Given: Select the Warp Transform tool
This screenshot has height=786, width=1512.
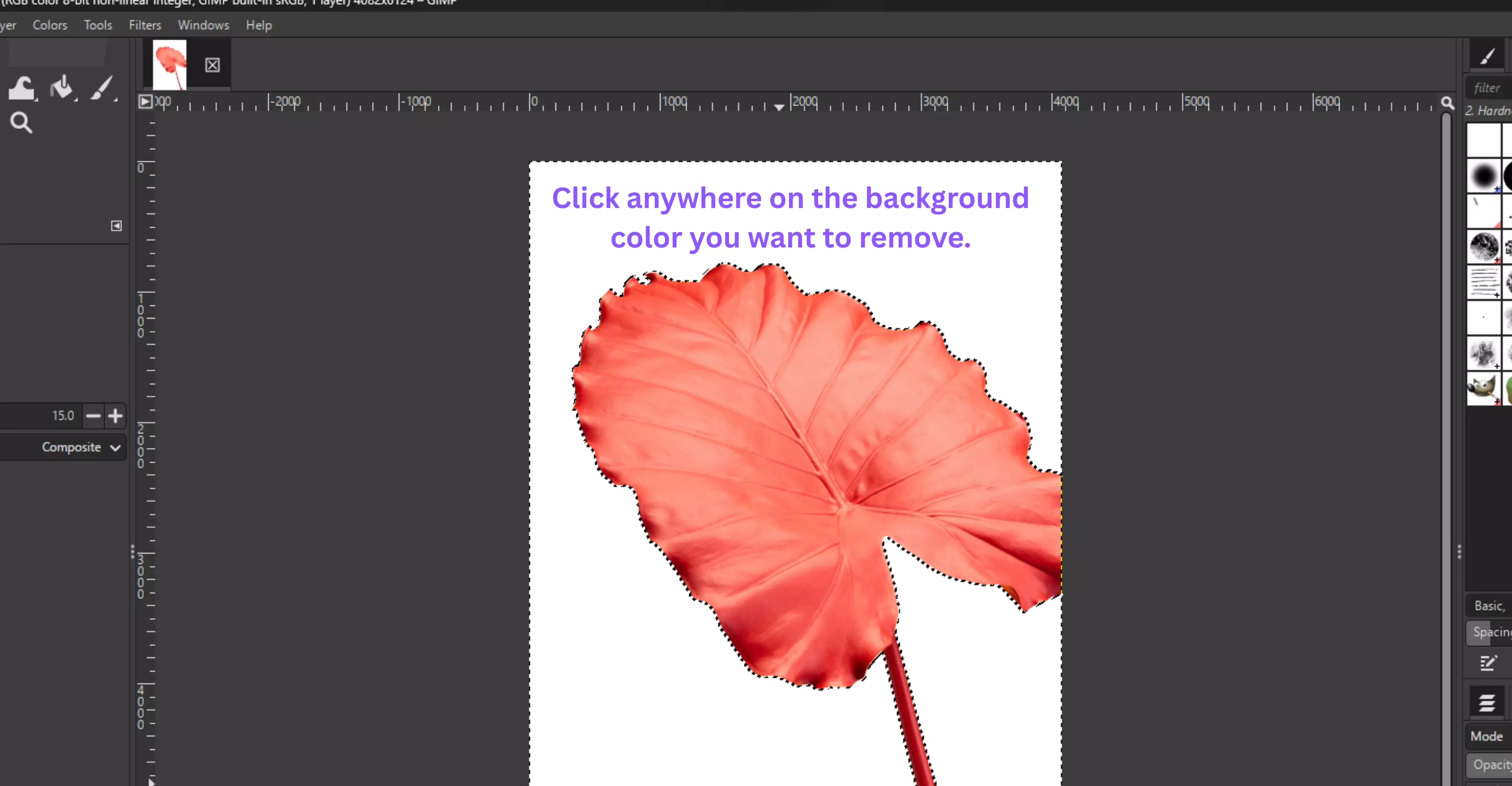Looking at the screenshot, I should (x=22, y=89).
